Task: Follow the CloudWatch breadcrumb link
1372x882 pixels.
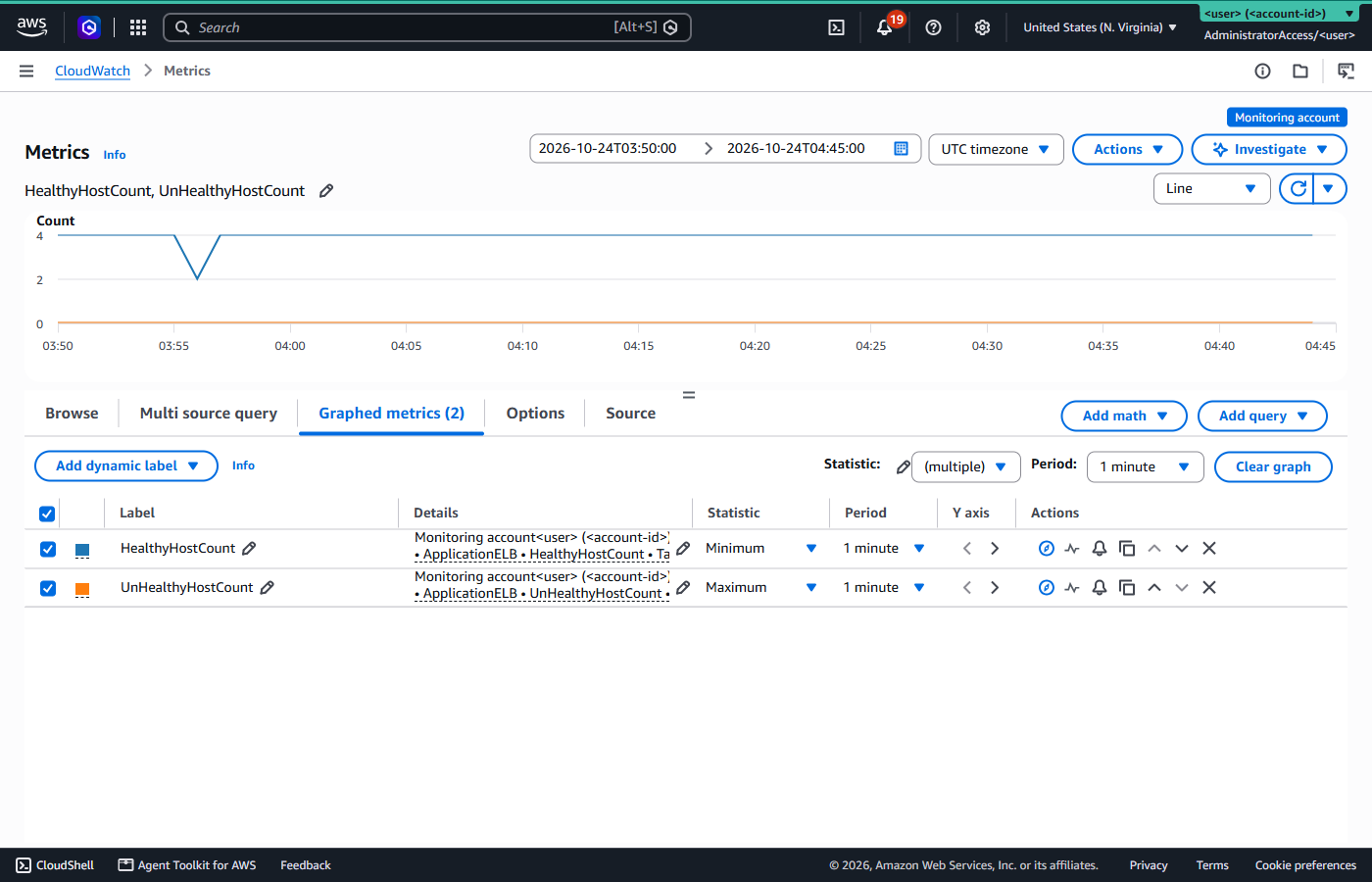Action: (x=92, y=71)
